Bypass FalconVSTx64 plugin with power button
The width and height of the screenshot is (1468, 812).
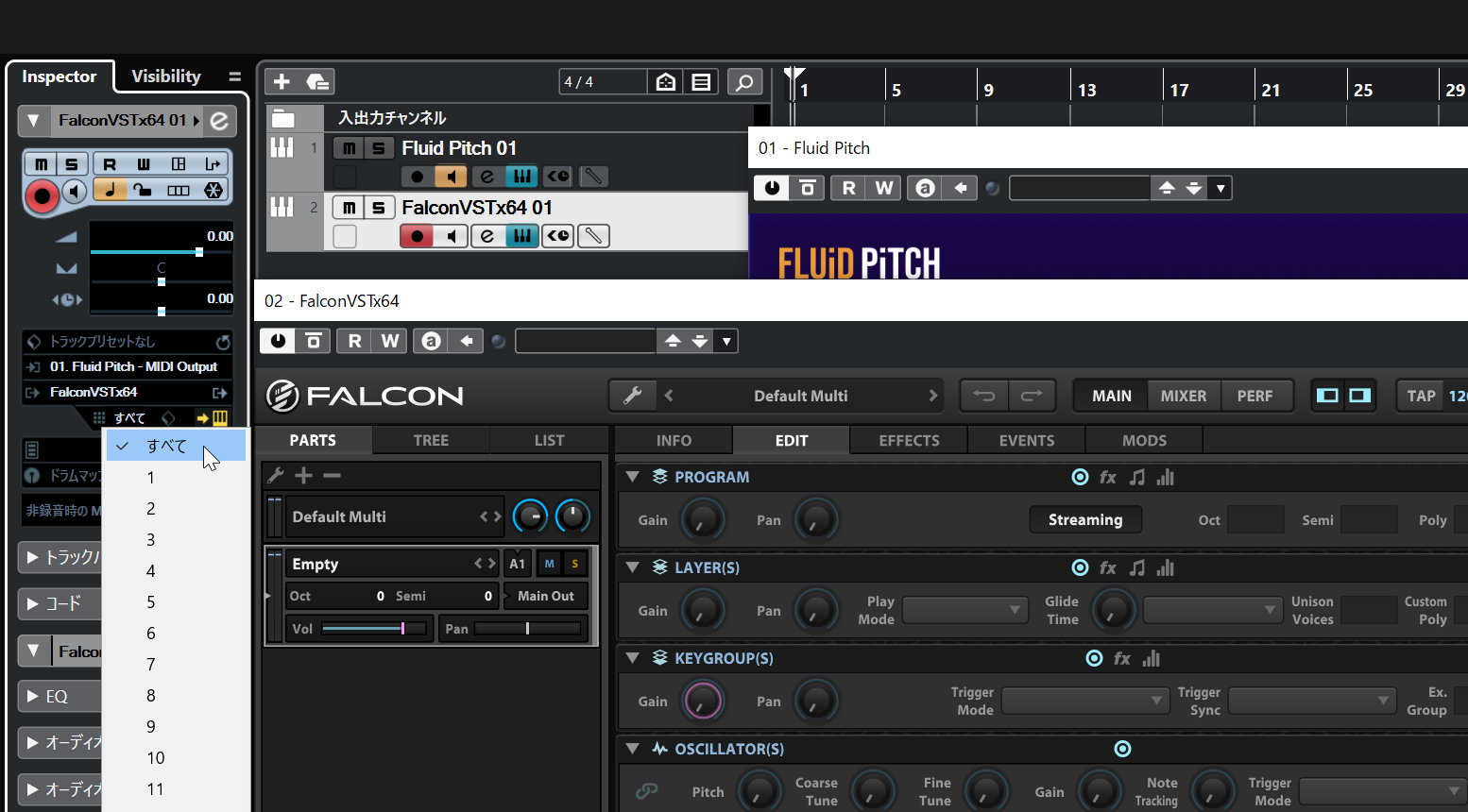coord(278,341)
